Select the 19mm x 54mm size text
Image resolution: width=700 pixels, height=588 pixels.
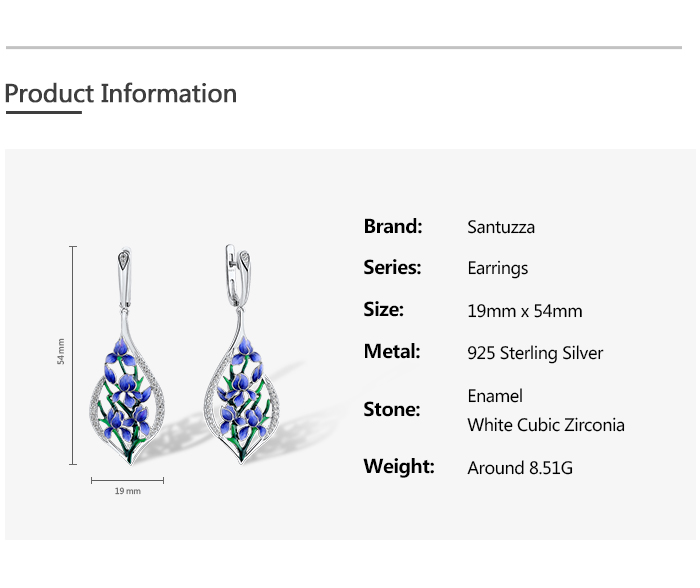(x=524, y=311)
